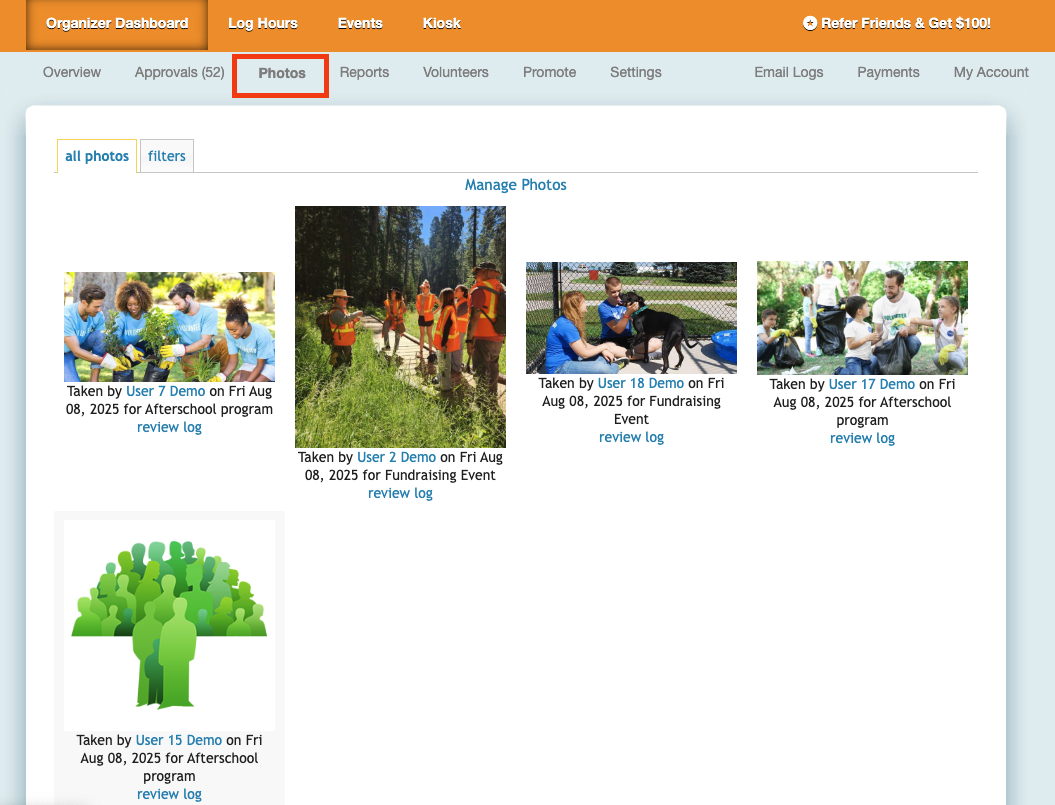
Task: Click the star icon beside Refer Friends
Action: [810, 24]
